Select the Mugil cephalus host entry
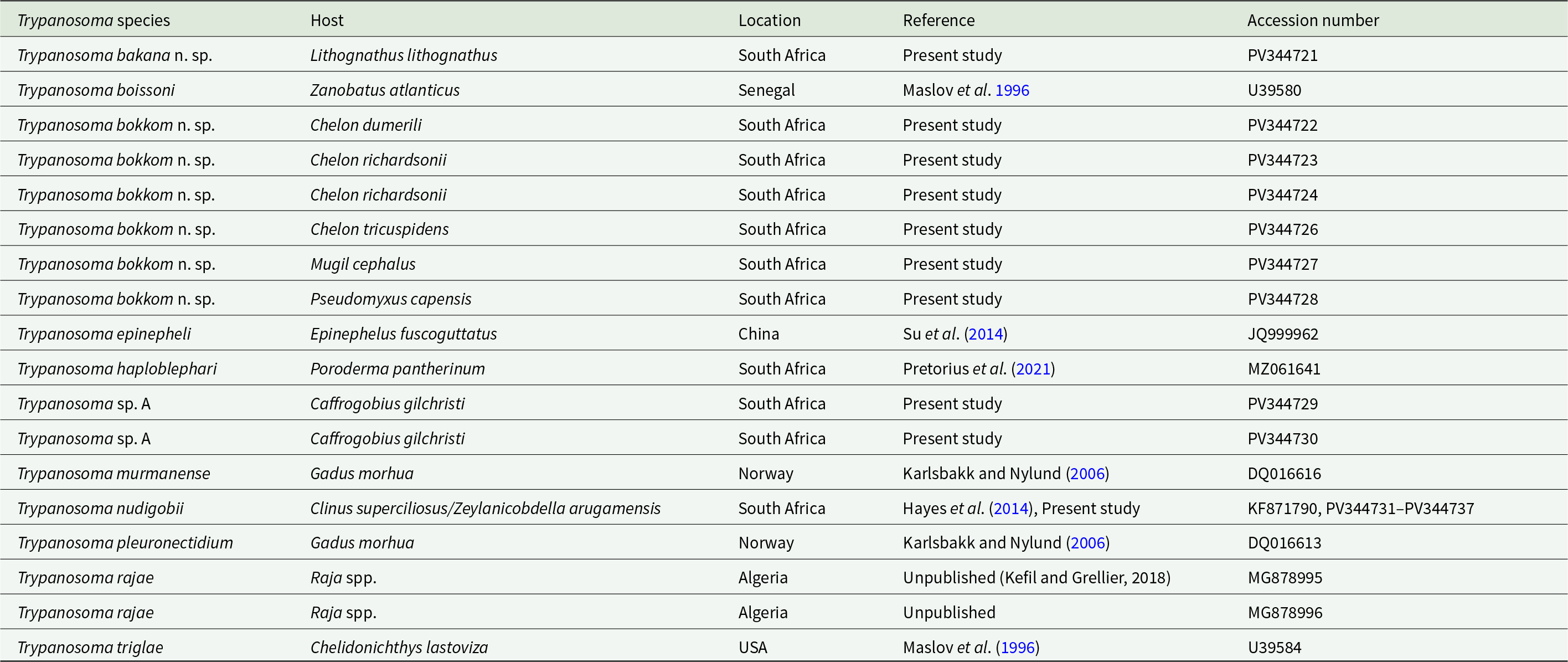Image resolution: width=1568 pixels, height=662 pixels. 363,264
